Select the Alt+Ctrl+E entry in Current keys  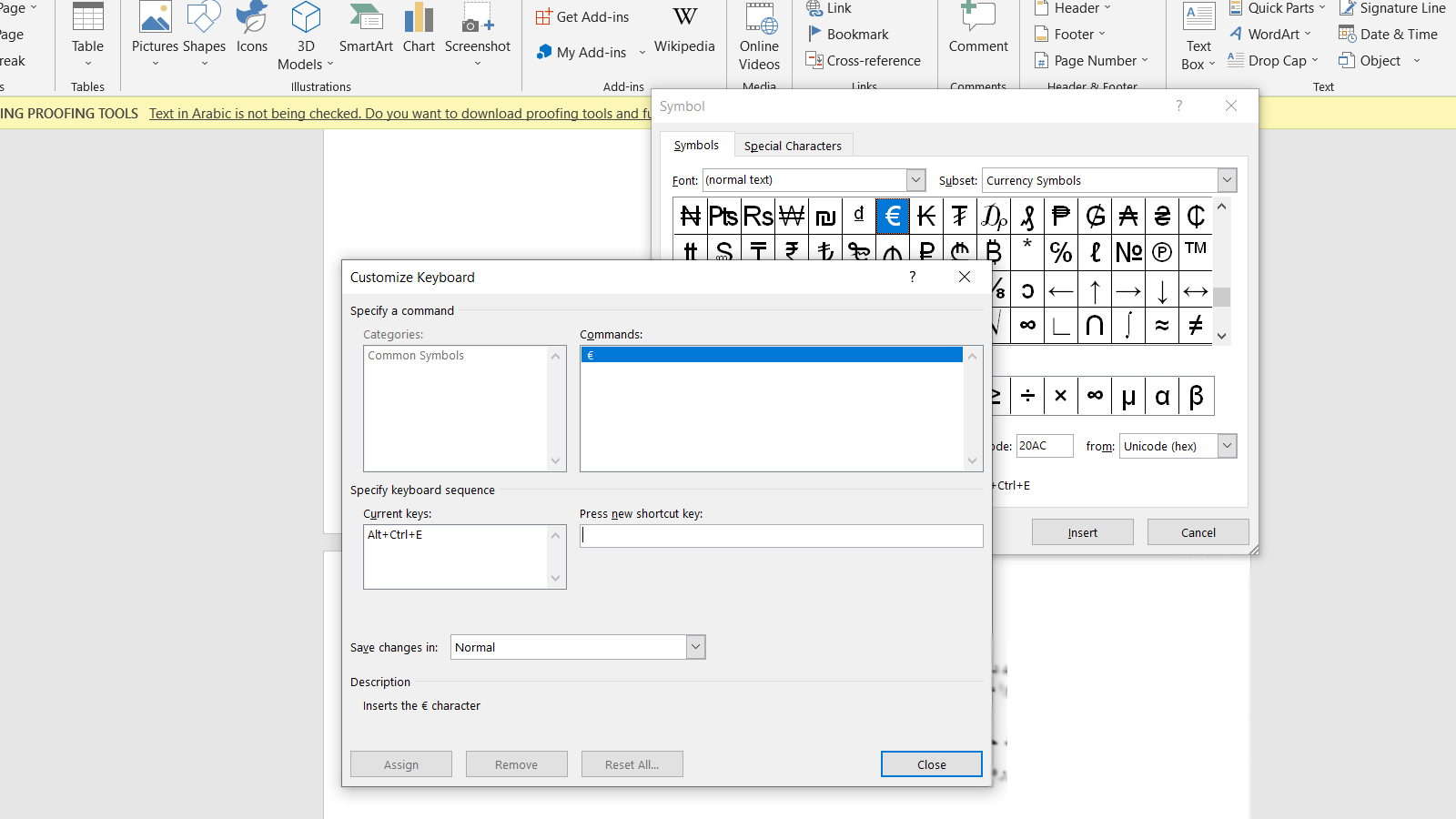(x=395, y=535)
